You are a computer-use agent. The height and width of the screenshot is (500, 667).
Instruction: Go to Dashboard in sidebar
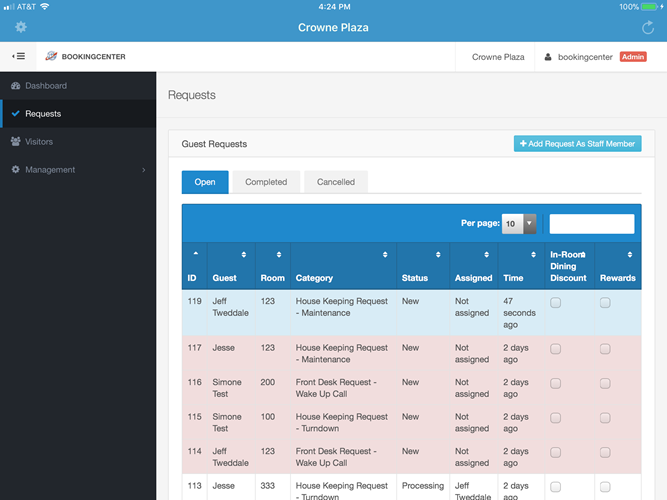coord(78,86)
